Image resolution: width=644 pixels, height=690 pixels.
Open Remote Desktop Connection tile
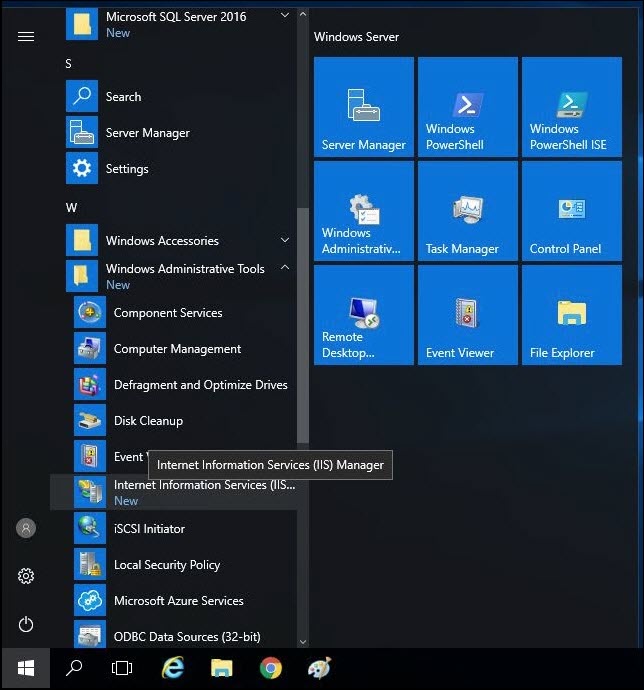coord(364,315)
